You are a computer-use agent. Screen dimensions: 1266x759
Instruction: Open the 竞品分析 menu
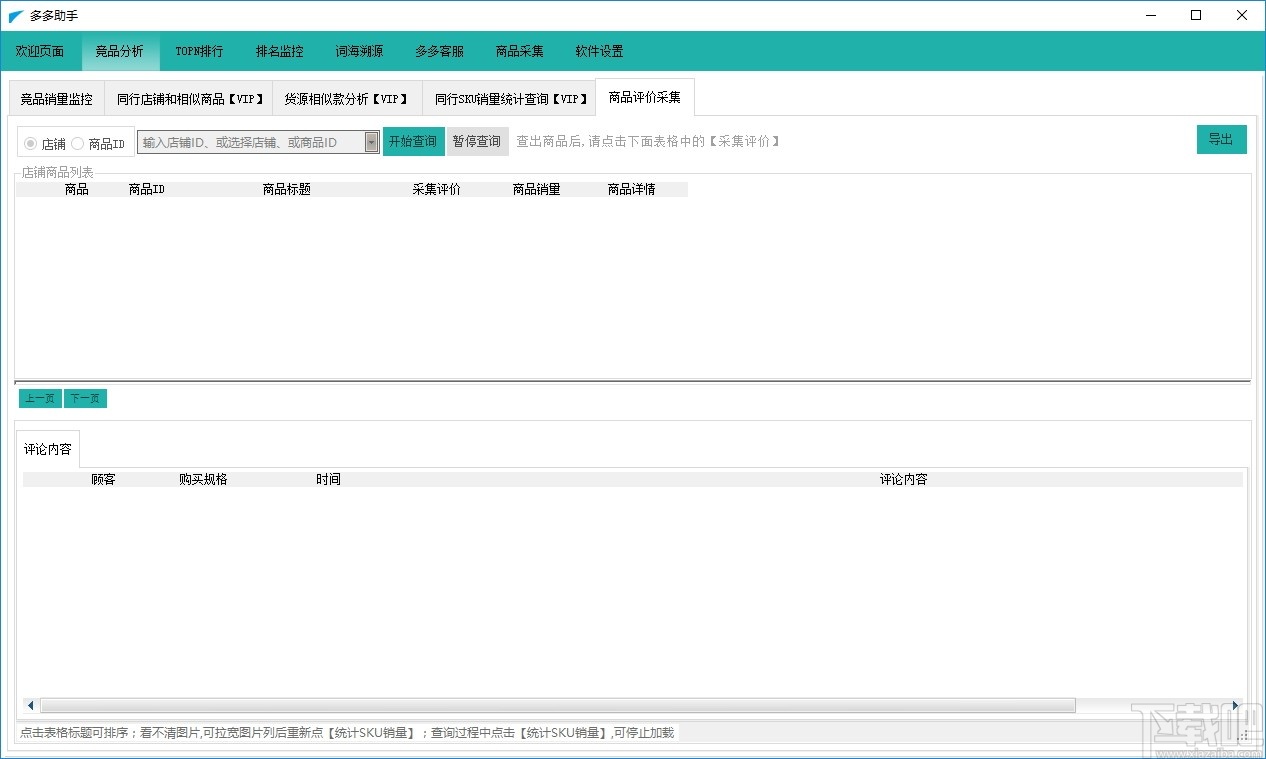120,51
